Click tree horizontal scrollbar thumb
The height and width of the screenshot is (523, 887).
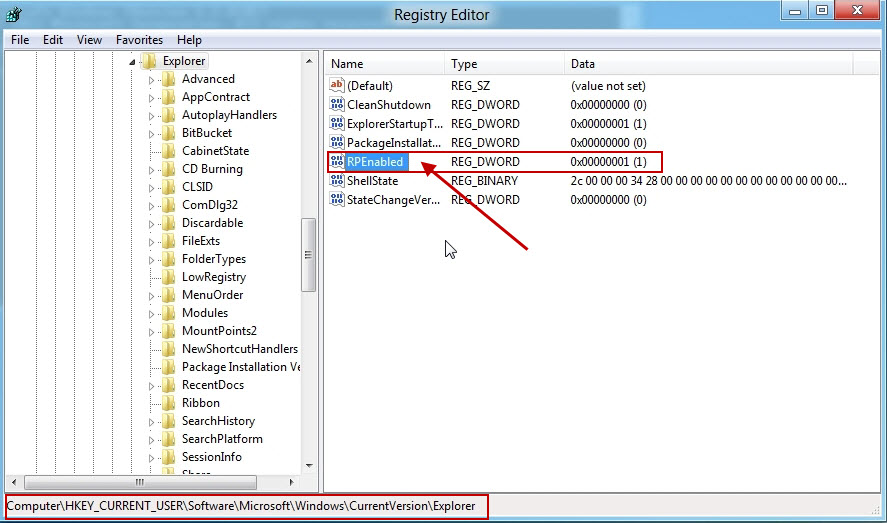coord(140,482)
